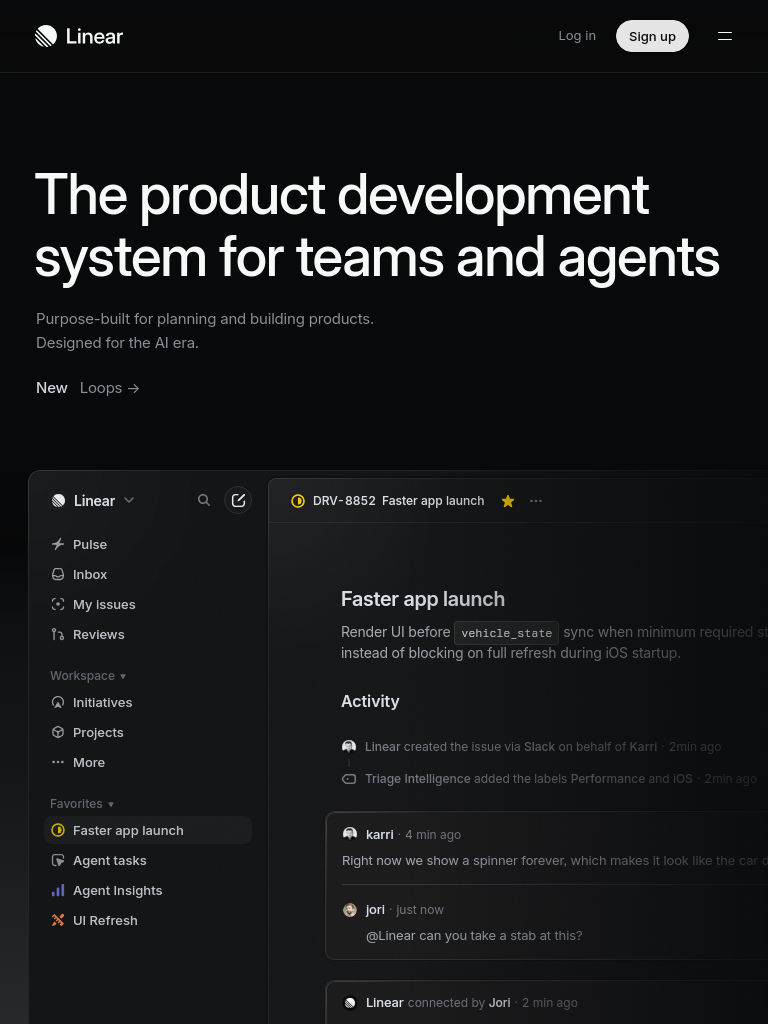Toggle the favorite star for the issue

tap(508, 501)
